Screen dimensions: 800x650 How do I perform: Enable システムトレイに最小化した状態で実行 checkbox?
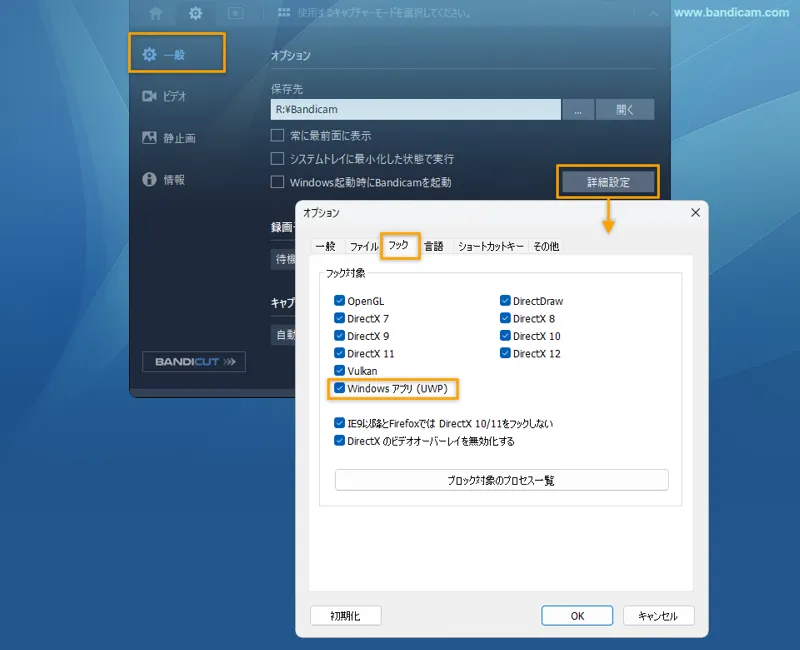[x=277, y=159]
